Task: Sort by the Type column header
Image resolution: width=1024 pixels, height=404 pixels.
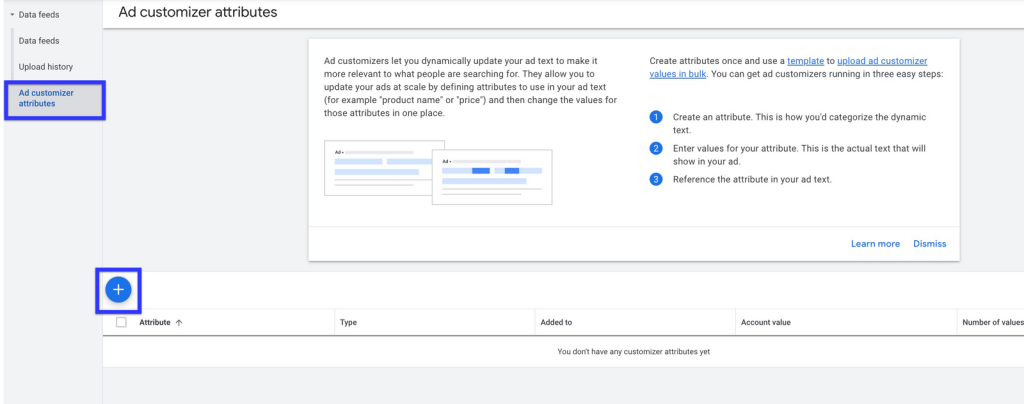Action: point(349,322)
